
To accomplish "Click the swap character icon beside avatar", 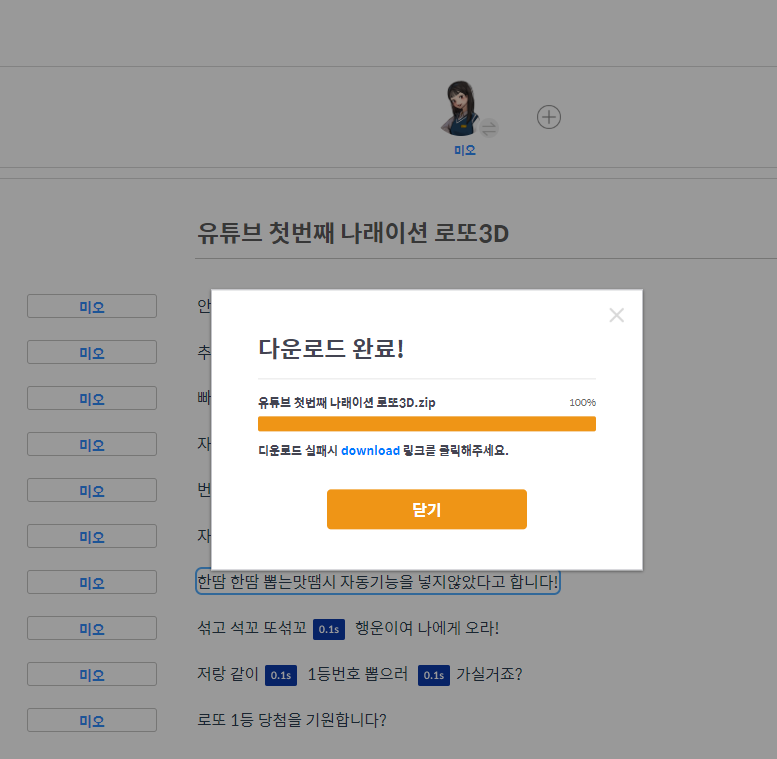I will (489, 129).
